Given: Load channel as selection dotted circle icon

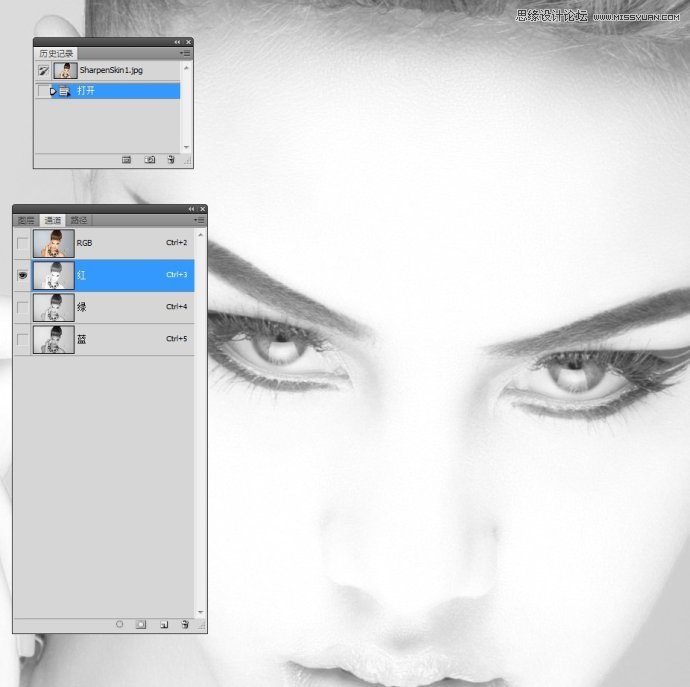Looking at the screenshot, I should 119,624.
